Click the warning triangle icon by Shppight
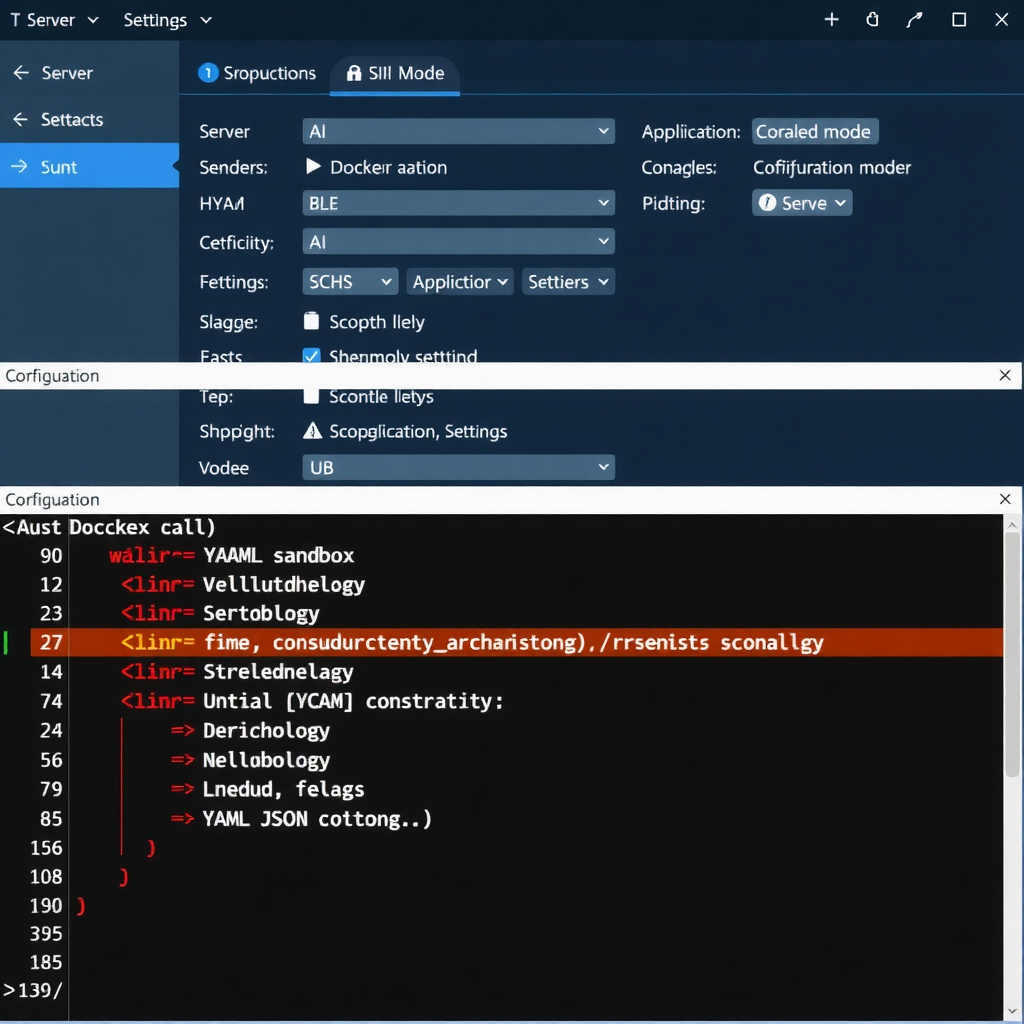 313,431
